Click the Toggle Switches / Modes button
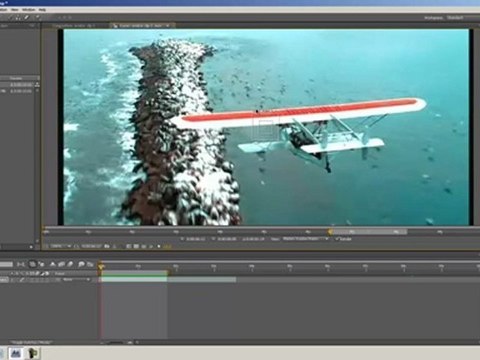Screen dimensions: 480x360 pos(32,342)
